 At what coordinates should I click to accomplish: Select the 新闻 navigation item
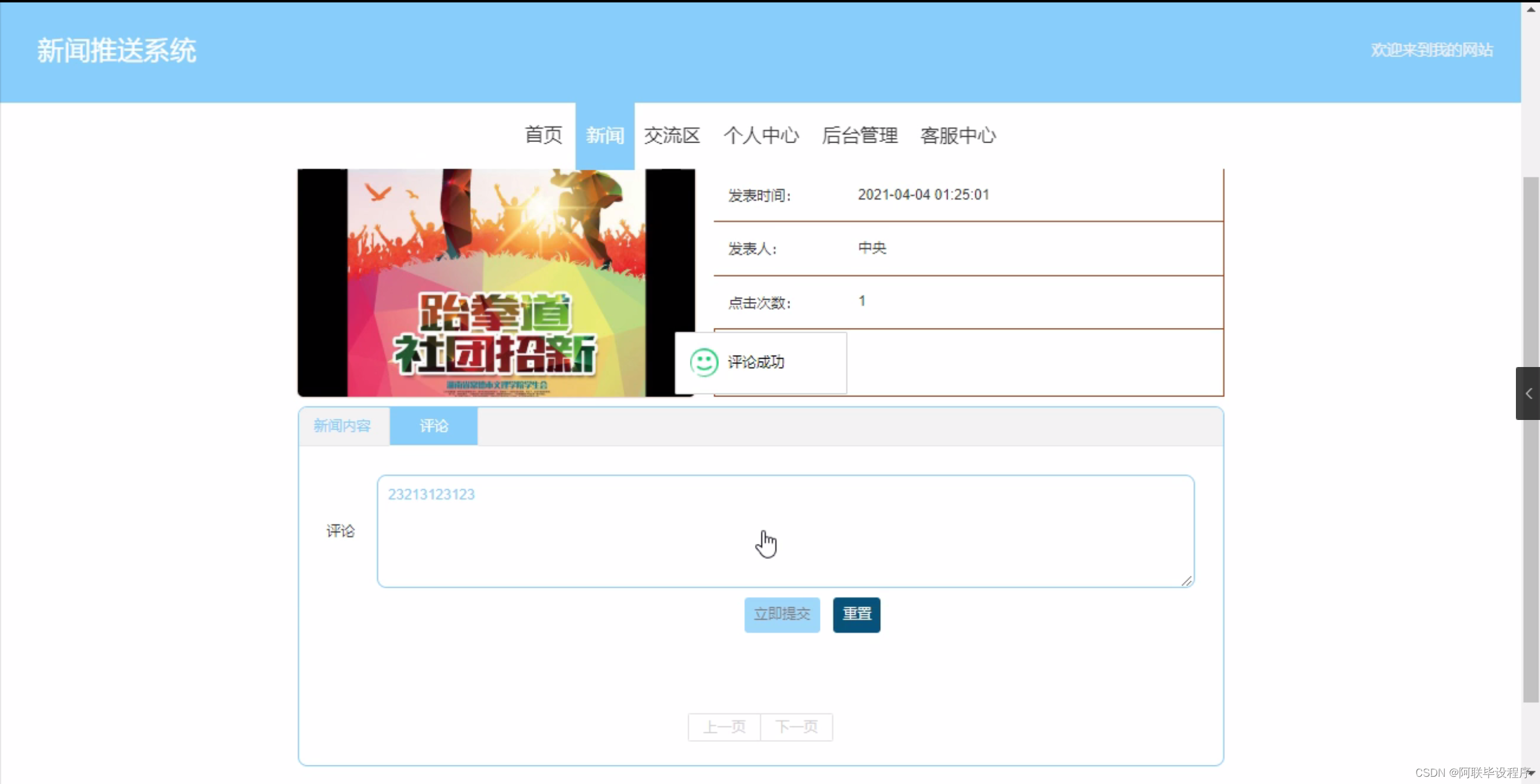[604, 135]
